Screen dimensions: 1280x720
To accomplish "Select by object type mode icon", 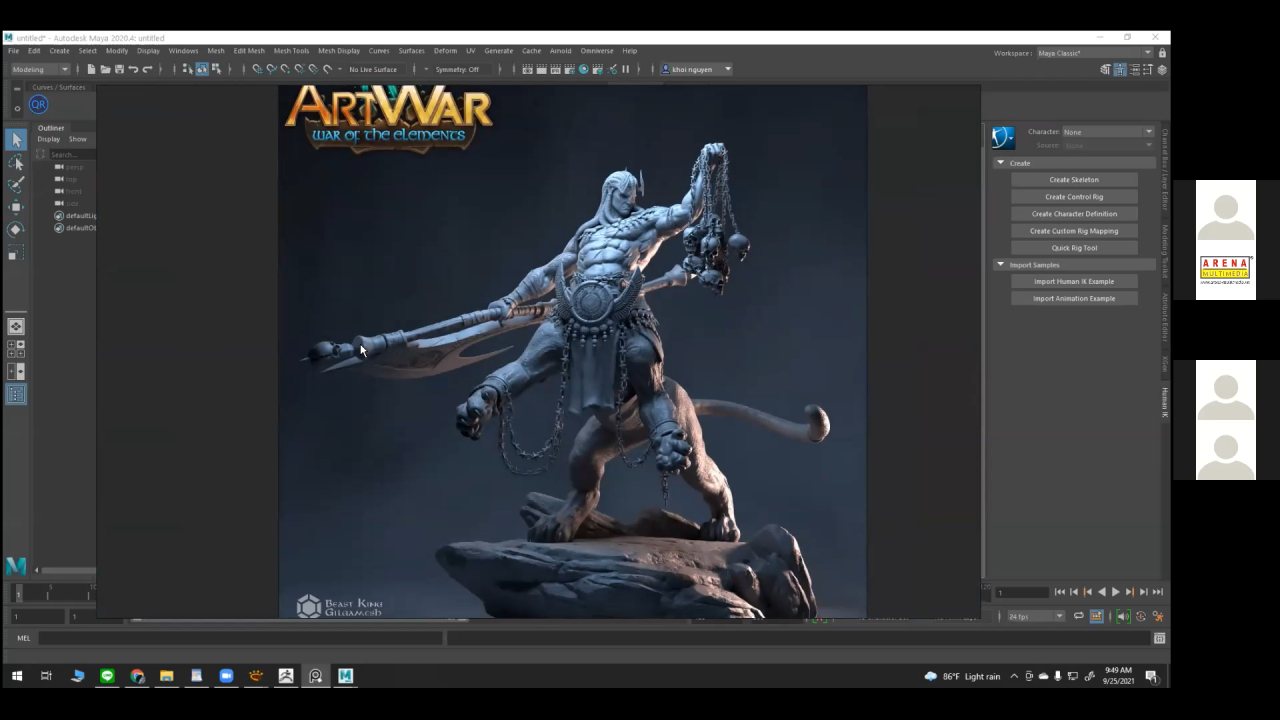I will coord(201,69).
